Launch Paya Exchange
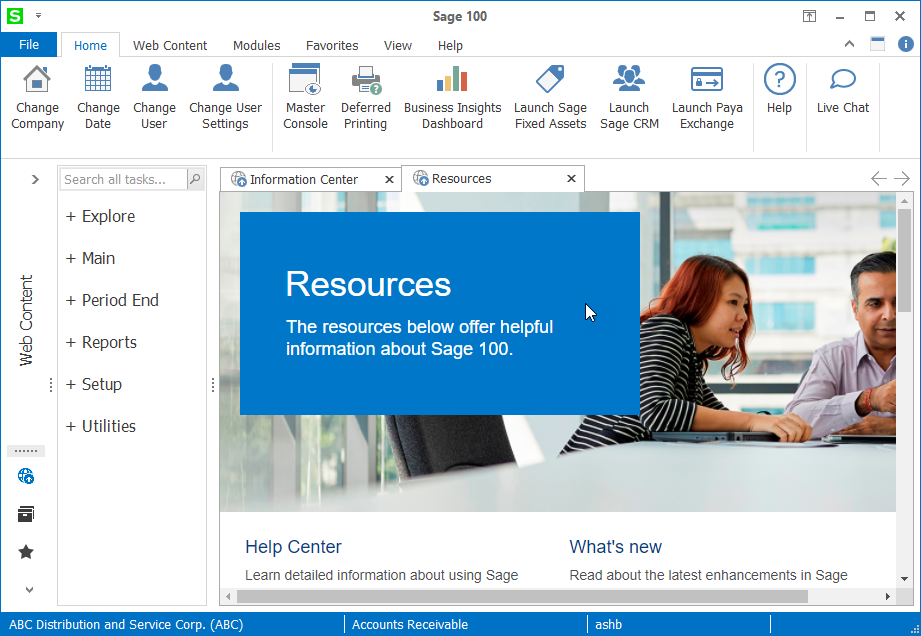This screenshot has height=636, width=921. tap(707, 80)
